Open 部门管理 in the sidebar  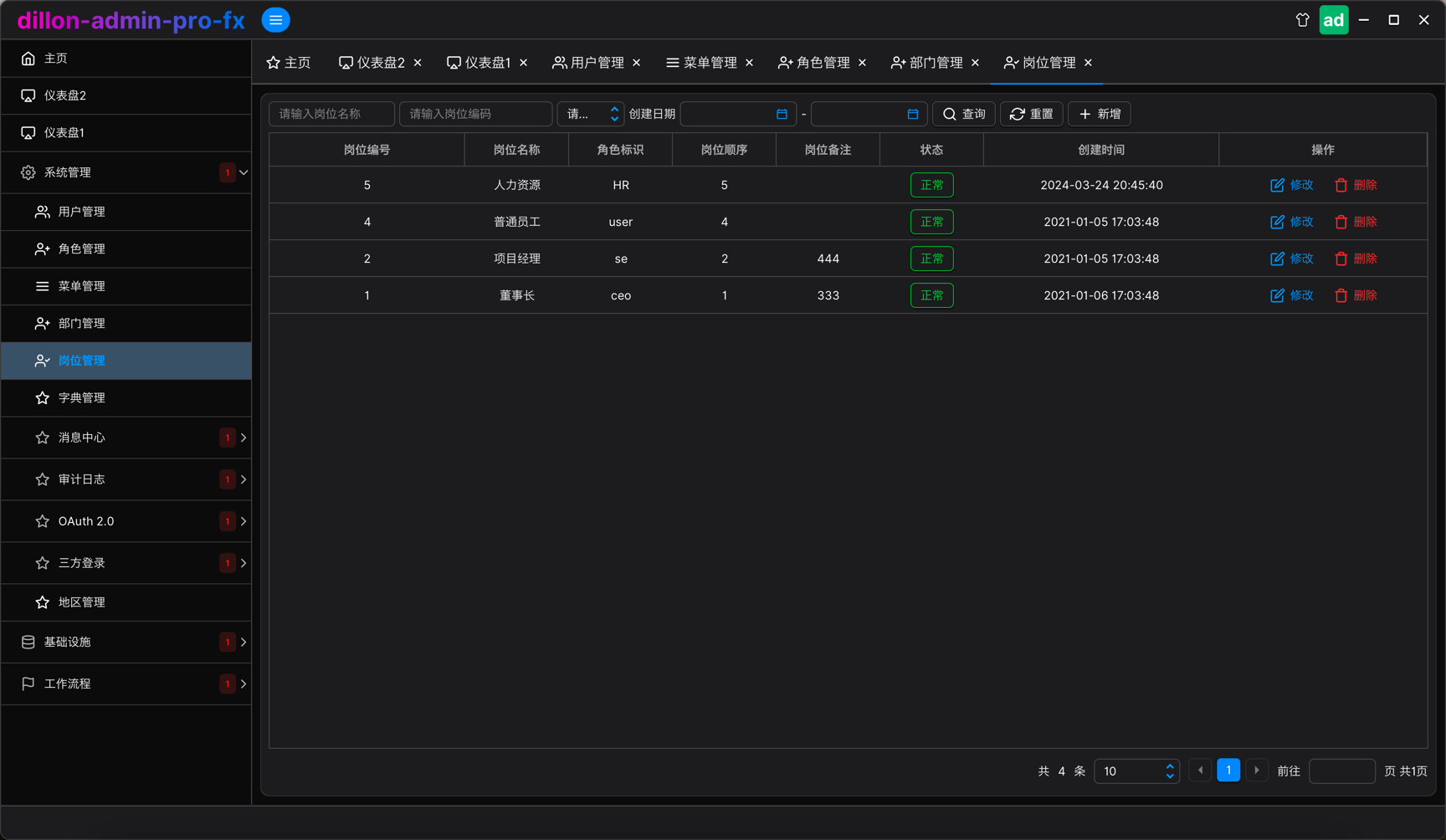(126, 323)
